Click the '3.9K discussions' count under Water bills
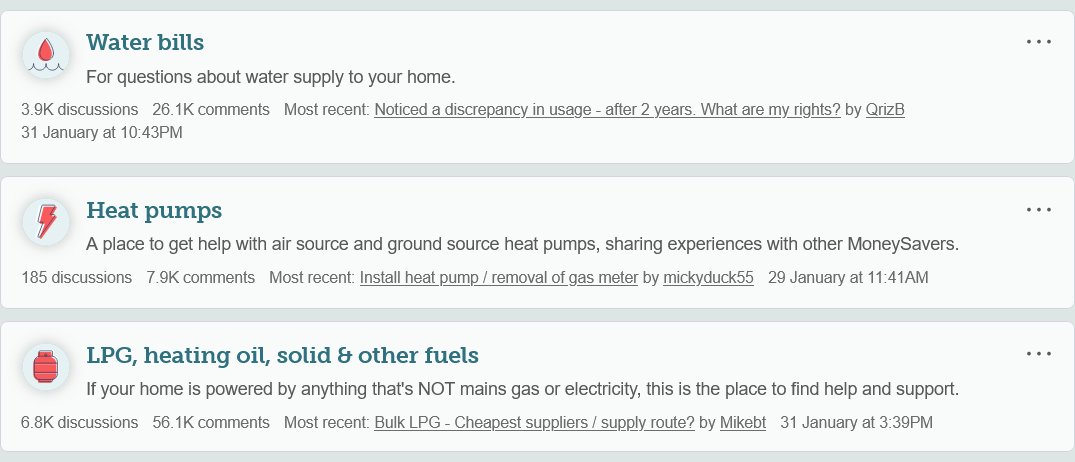 click(x=80, y=110)
